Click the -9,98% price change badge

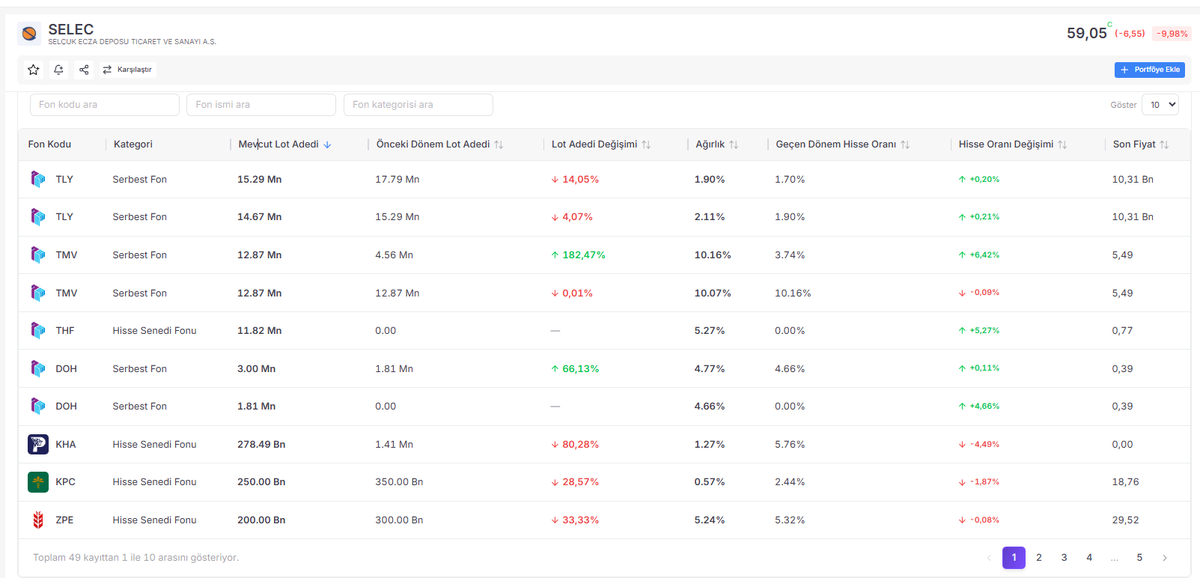coord(1171,34)
